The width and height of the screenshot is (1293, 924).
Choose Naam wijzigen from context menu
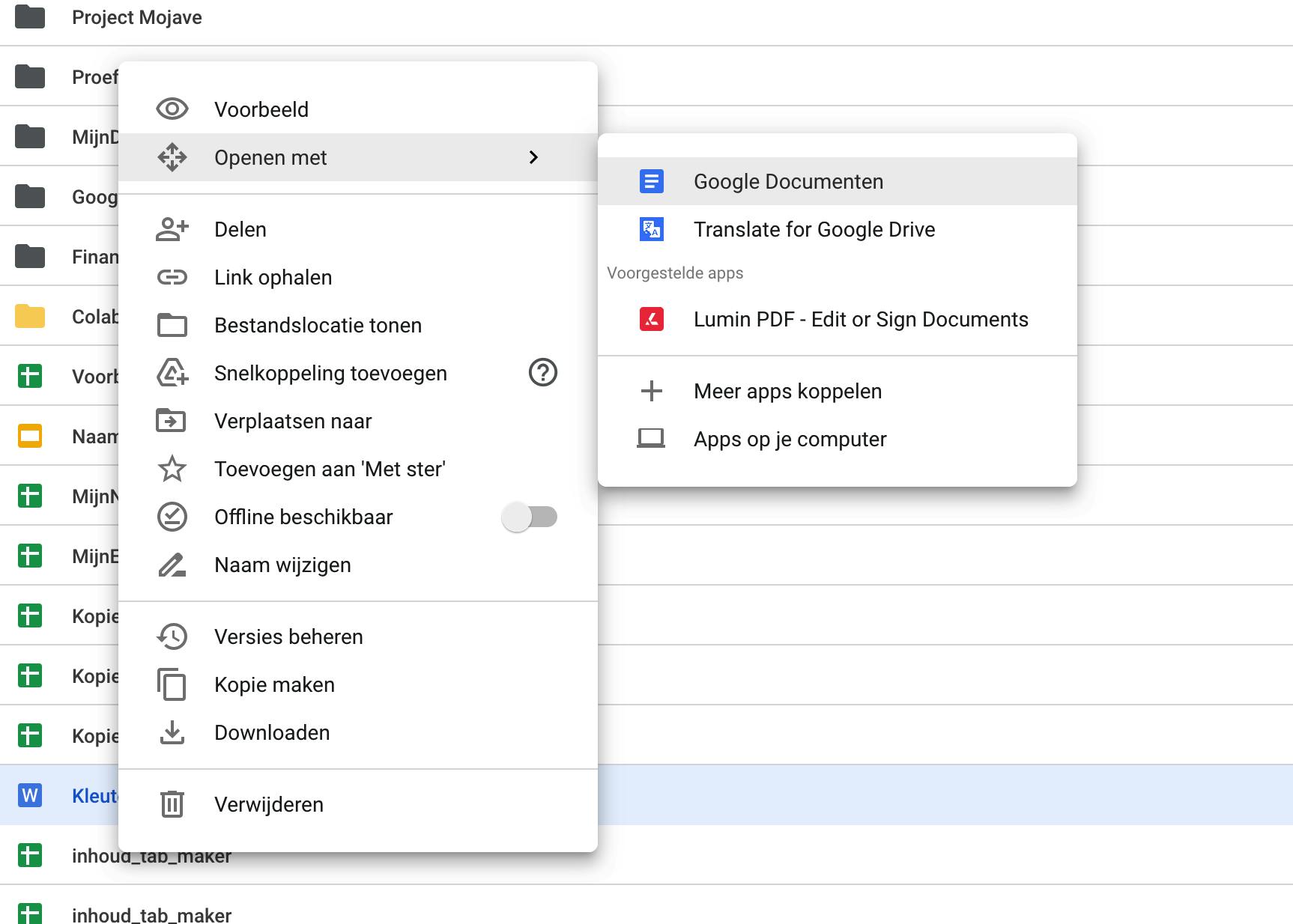[282, 565]
